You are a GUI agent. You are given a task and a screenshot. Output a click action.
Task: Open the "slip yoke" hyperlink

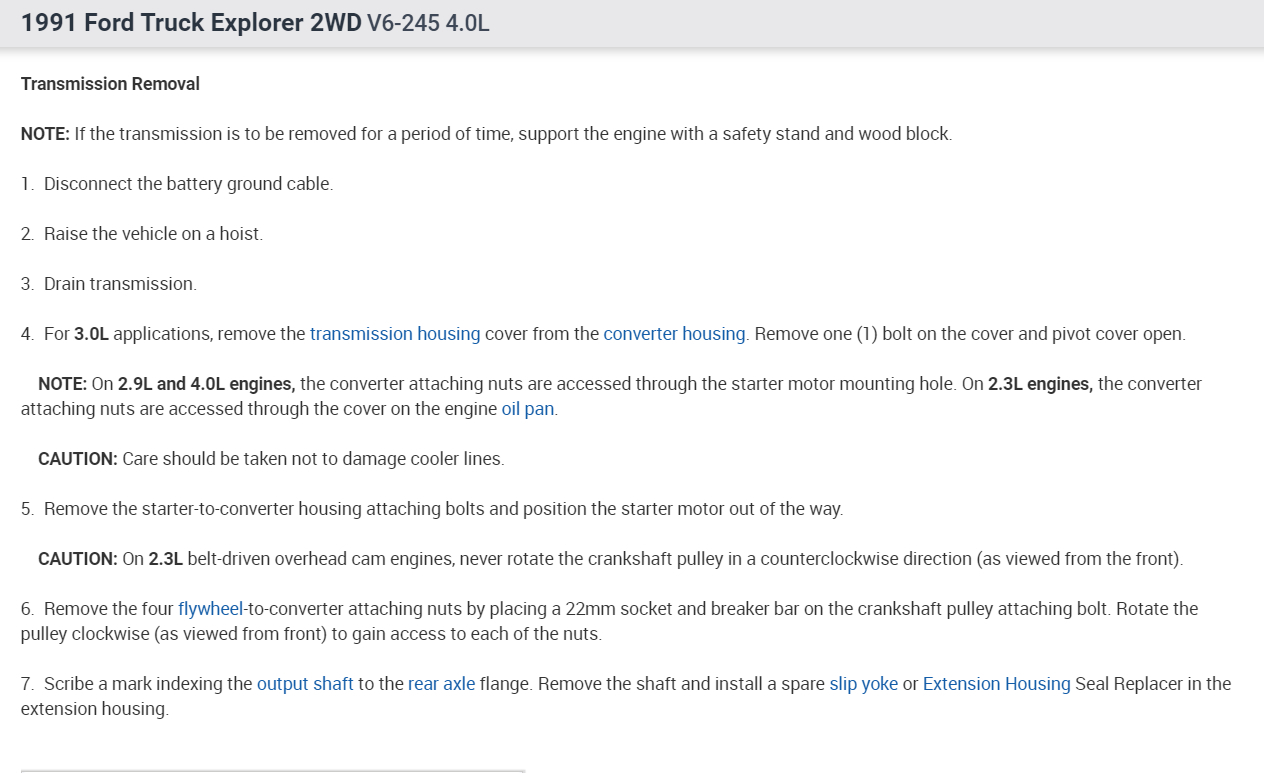863,684
